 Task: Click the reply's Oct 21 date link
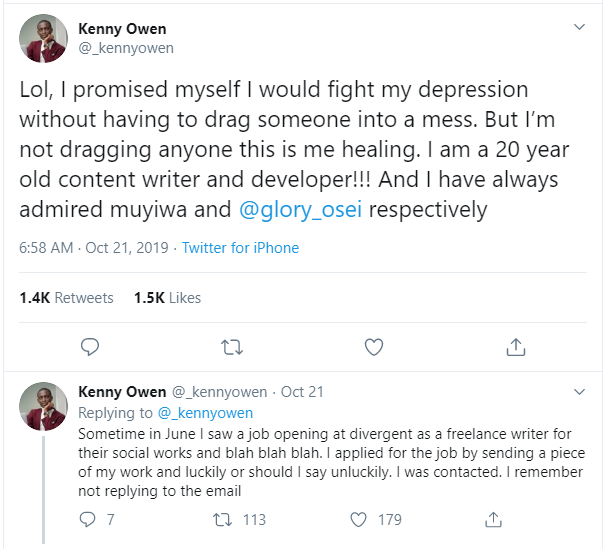(302, 392)
